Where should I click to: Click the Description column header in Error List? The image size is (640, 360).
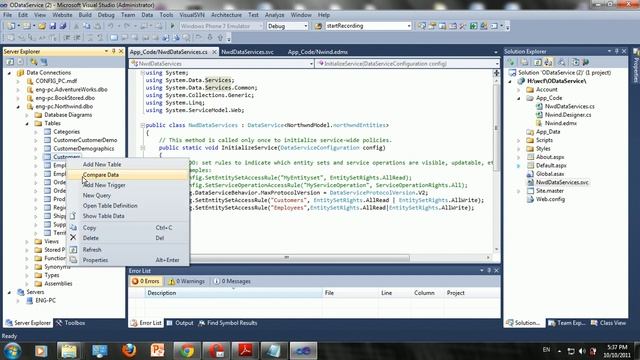pos(233,293)
